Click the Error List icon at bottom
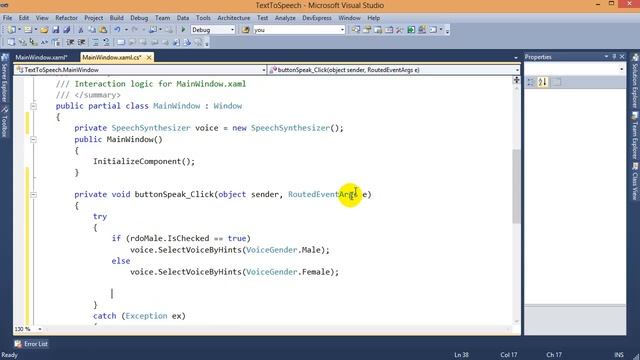Image resolution: width=640 pixels, height=360 pixels. point(18,344)
